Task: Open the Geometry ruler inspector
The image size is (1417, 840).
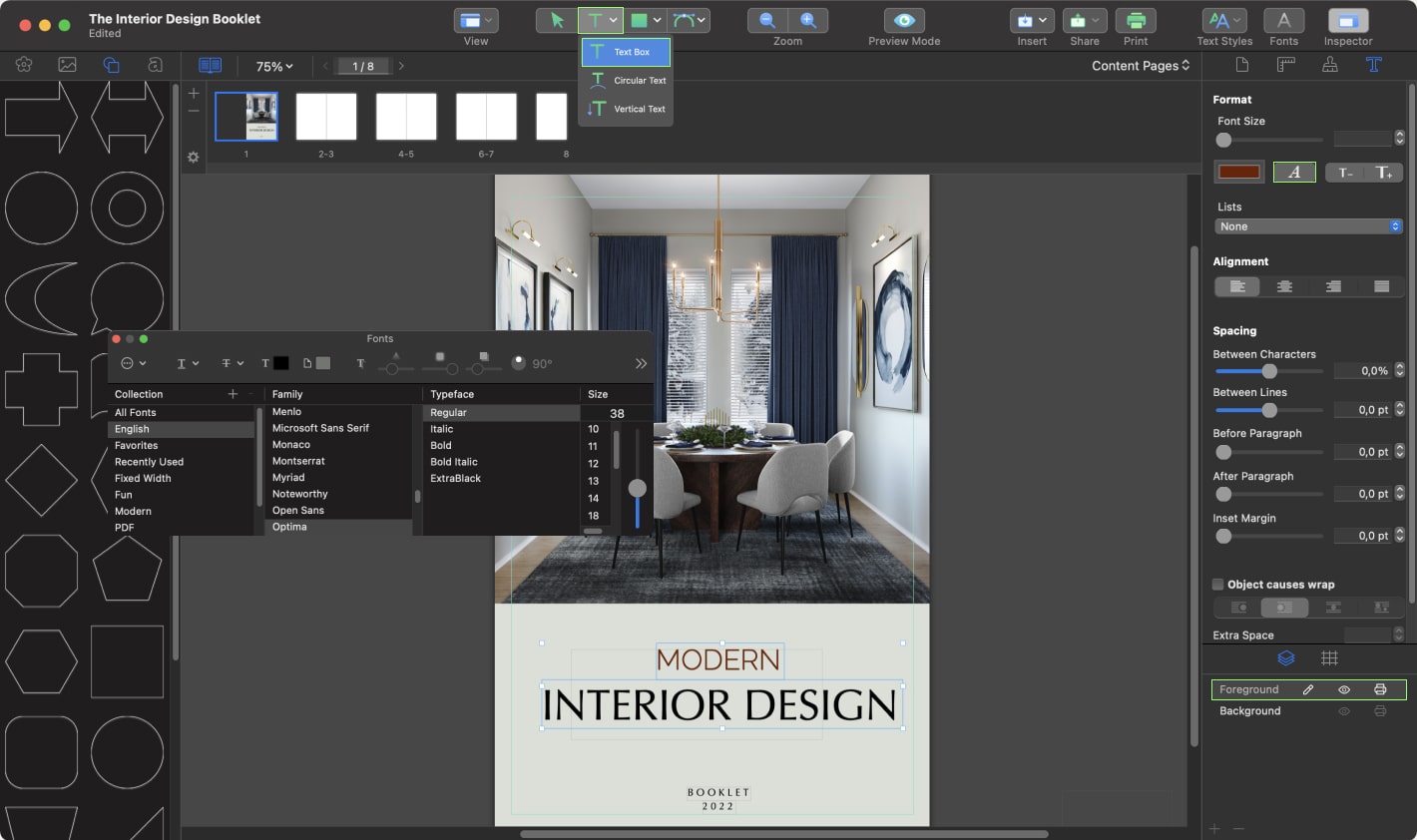Action: [x=1285, y=64]
